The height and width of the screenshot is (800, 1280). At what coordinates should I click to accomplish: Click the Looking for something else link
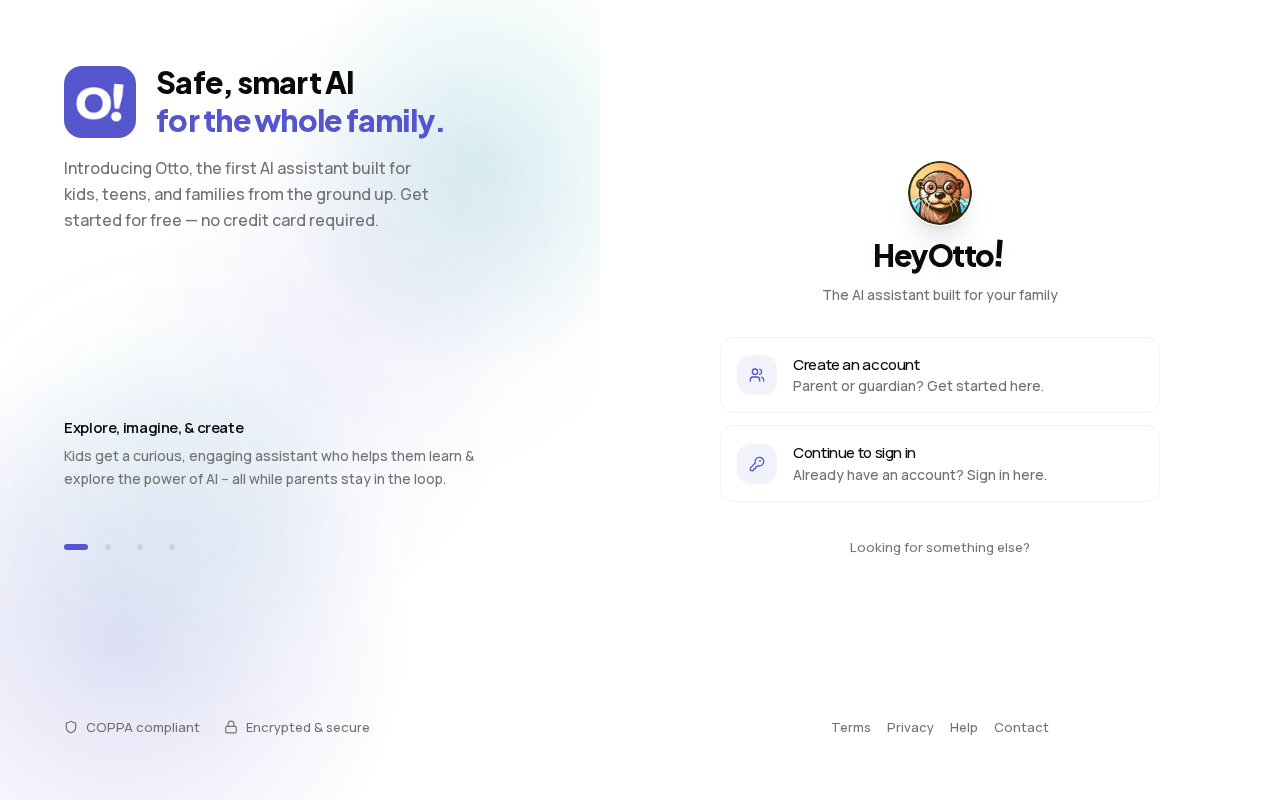[x=940, y=547]
